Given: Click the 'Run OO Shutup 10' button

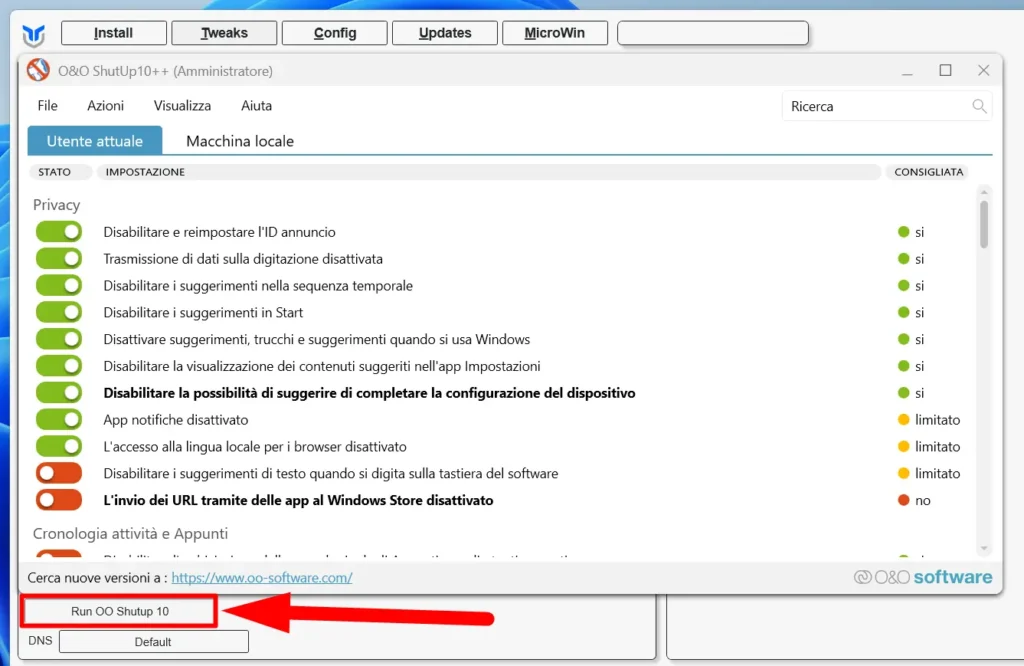Looking at the screenshot, I should [120, 611].
